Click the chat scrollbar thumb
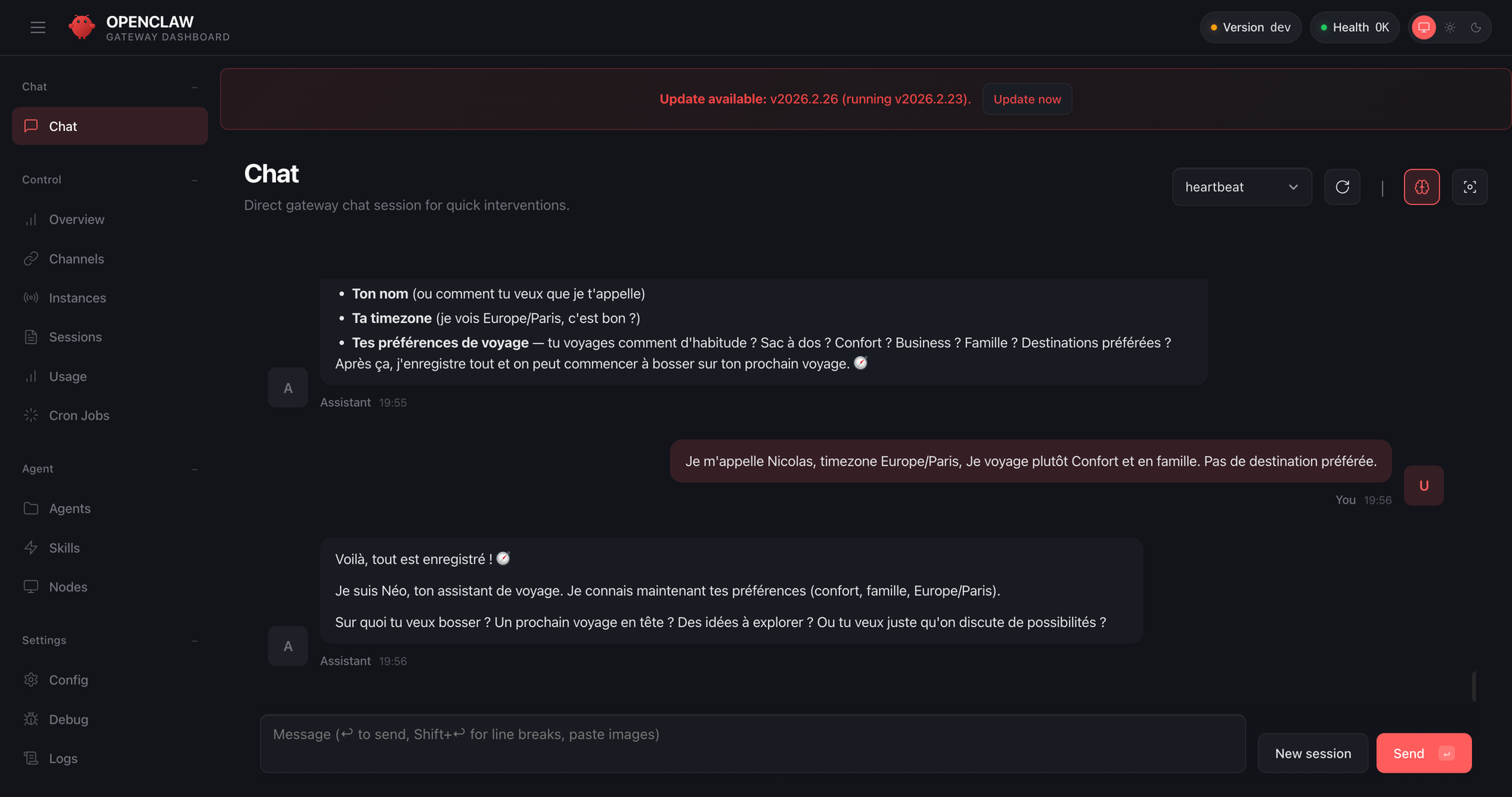The height and width of the screenshot is (797, 1512). point(1473,686)
